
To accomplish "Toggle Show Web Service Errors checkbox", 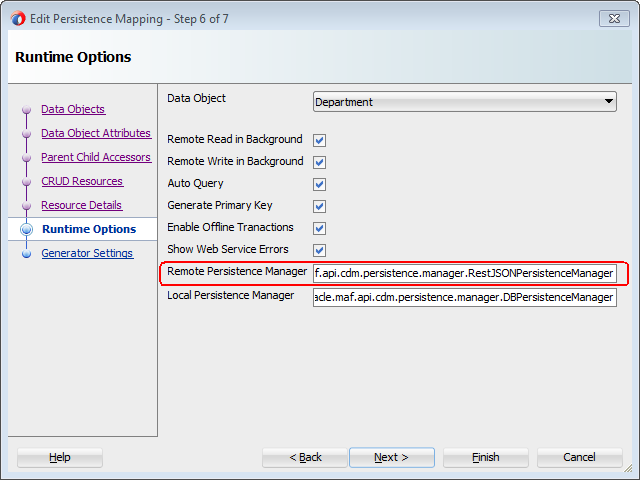I will 319,251.
